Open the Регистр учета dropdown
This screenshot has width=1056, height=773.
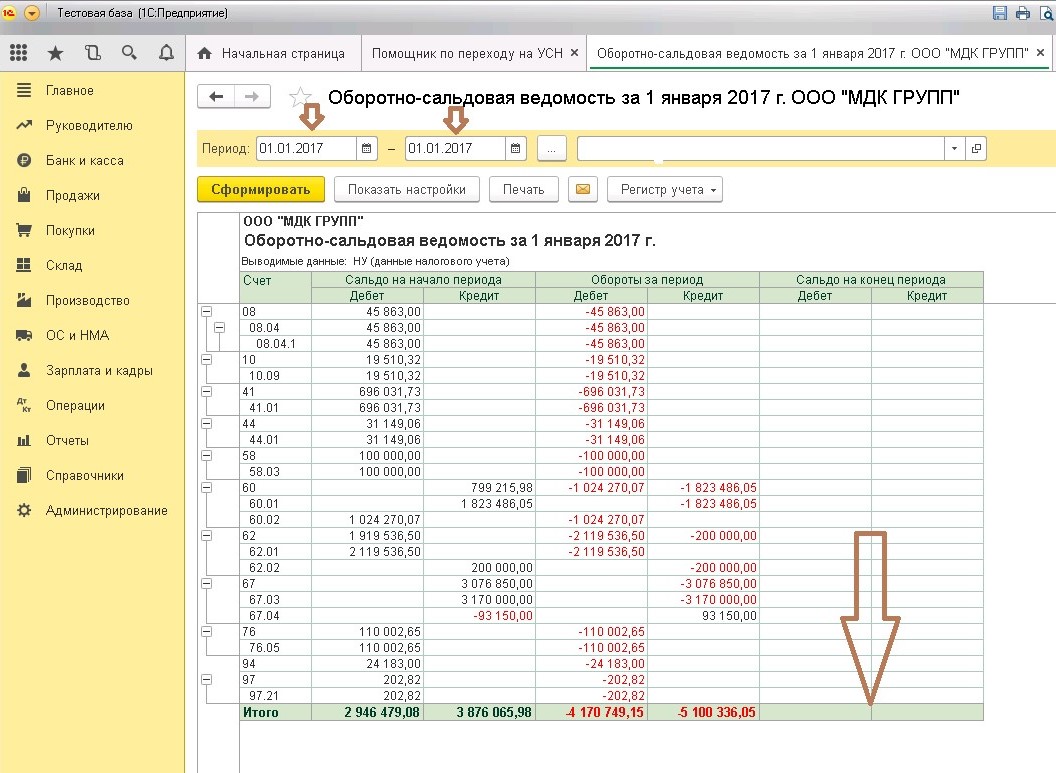665,189
